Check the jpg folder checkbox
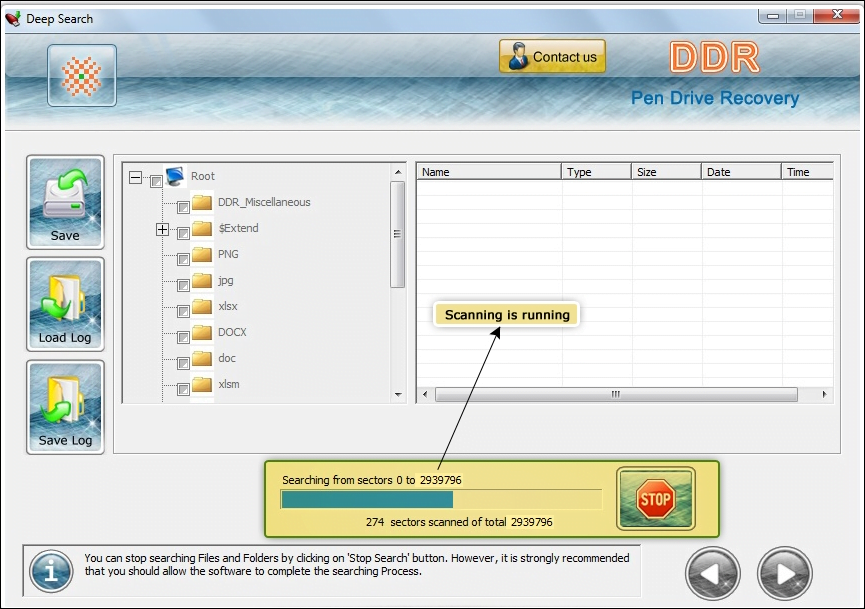865x609 pixels. click(183, 285)
